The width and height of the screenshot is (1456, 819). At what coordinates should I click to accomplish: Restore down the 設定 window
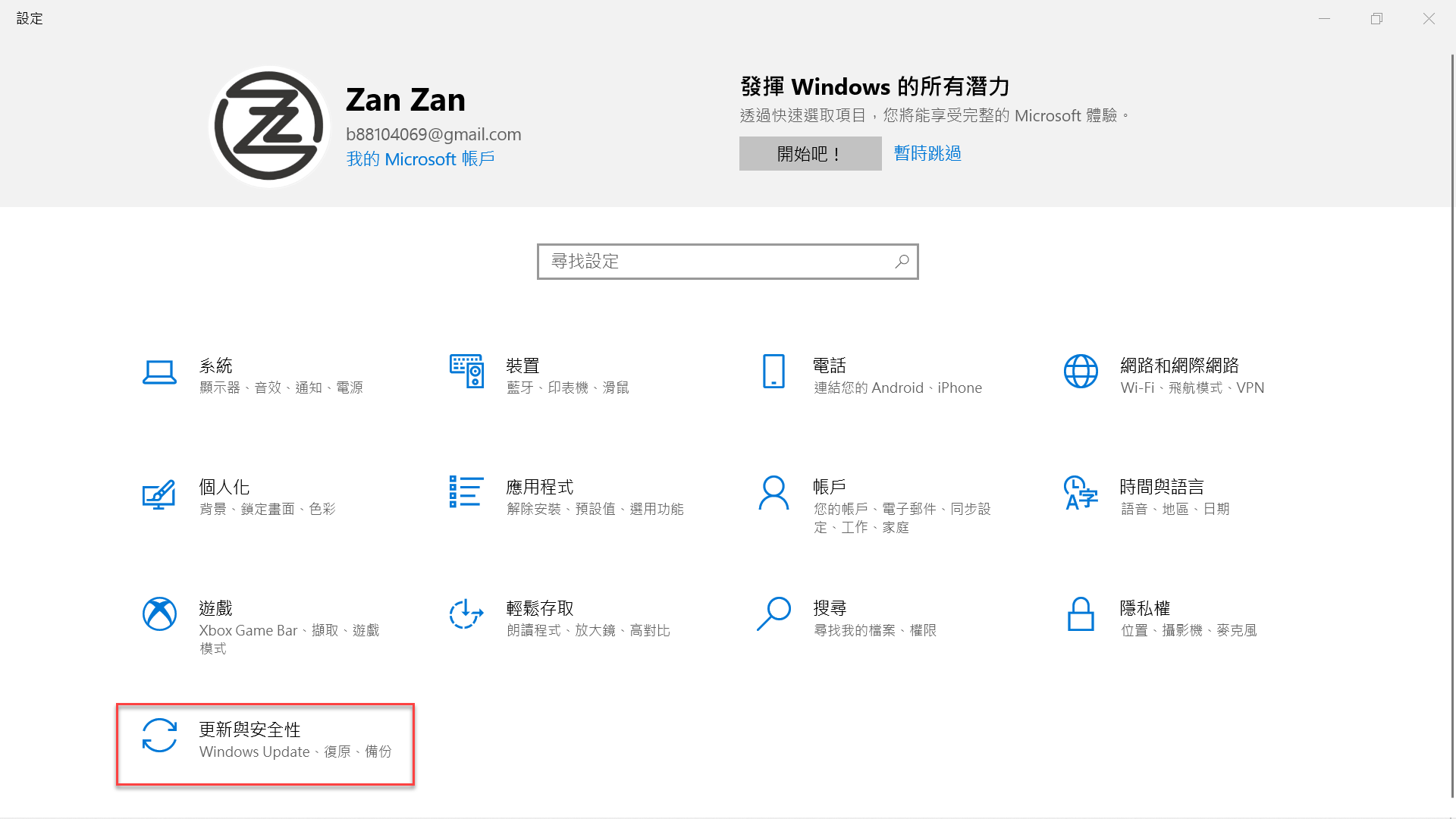pyautogui.click(x=1376, y=18)
